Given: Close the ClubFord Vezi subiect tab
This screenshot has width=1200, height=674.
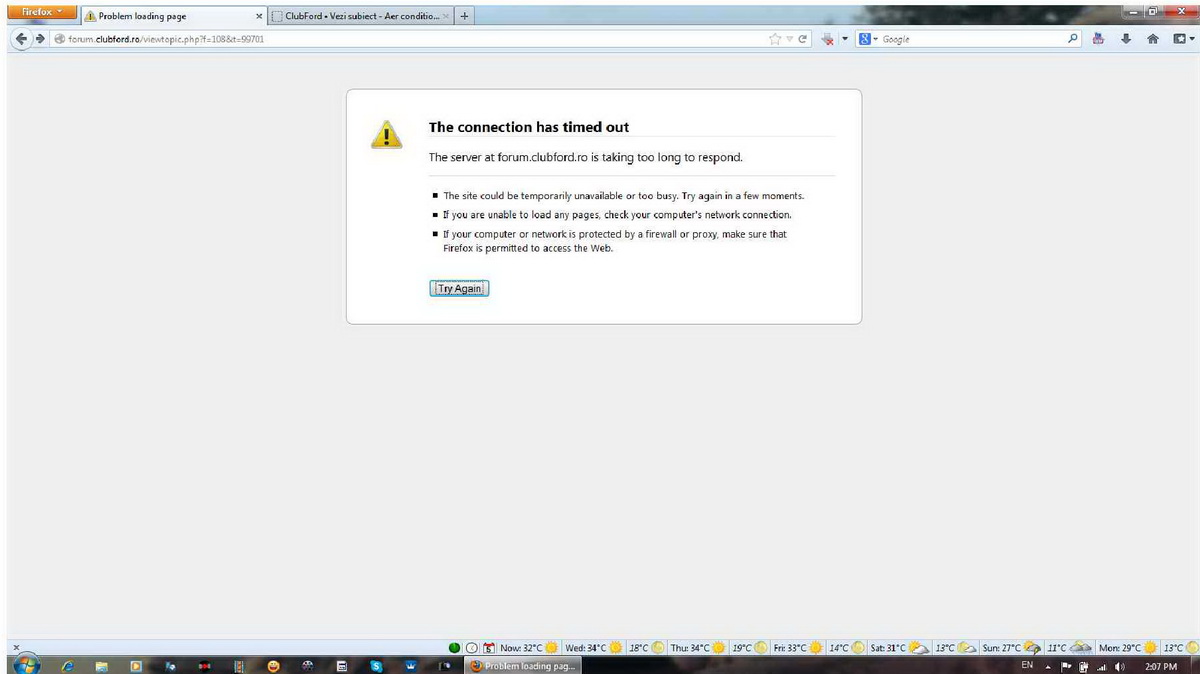Looking at the screenshot, I should point(446,16).
